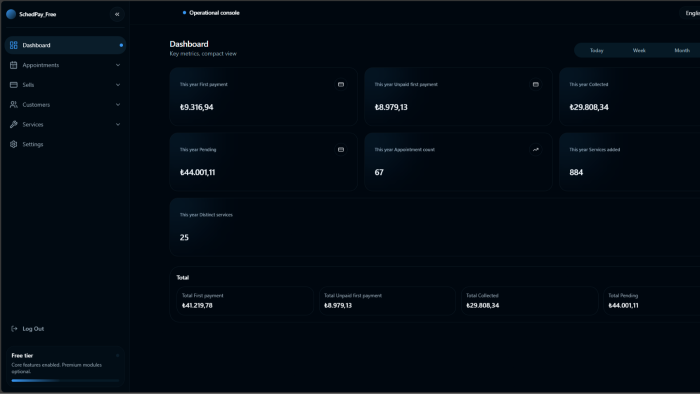
Task: Click the Total section heading
Action: tap(183, 278)
